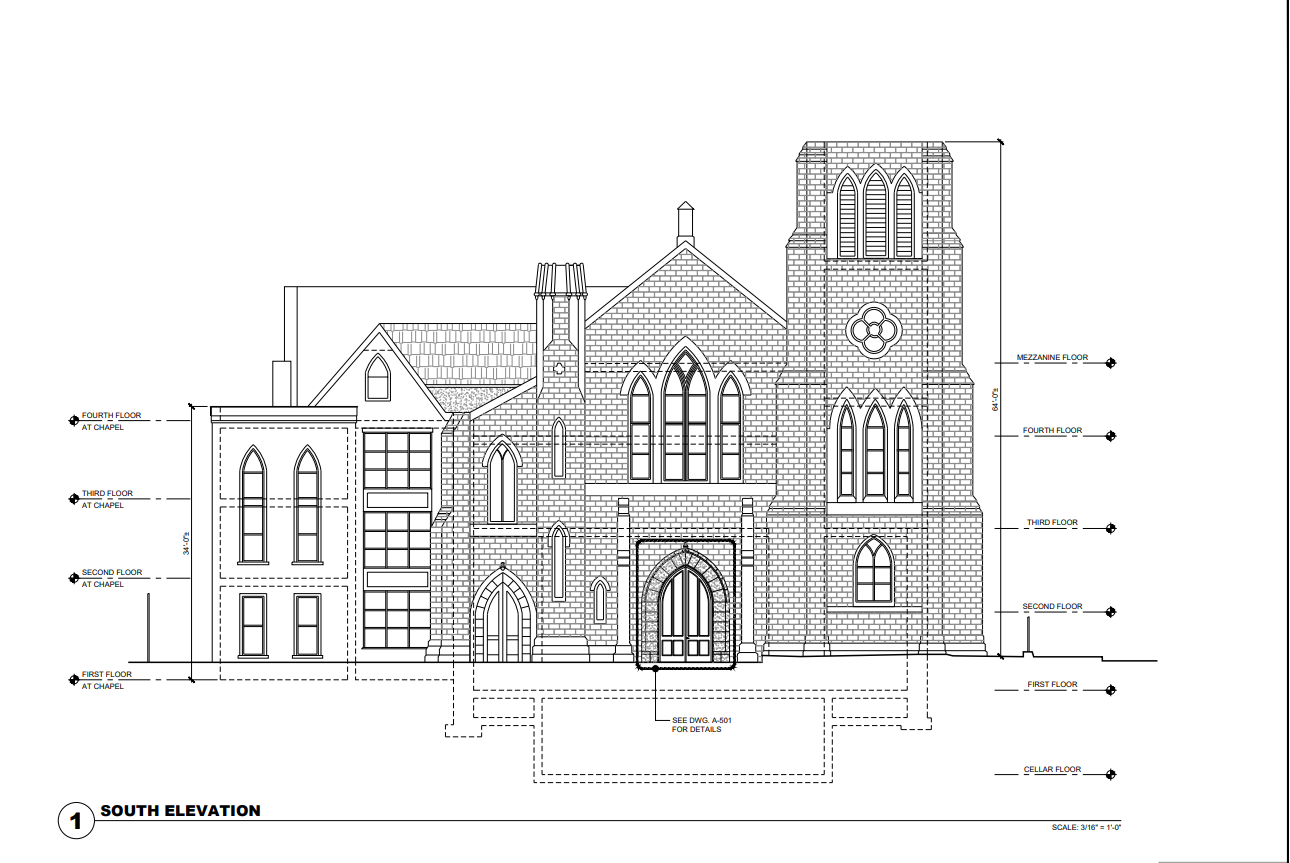Viewport: 1290px width, 863px height.
Task: Click the THIRD FLOOR AT CHAPEL label
Action: pos(106,499)
